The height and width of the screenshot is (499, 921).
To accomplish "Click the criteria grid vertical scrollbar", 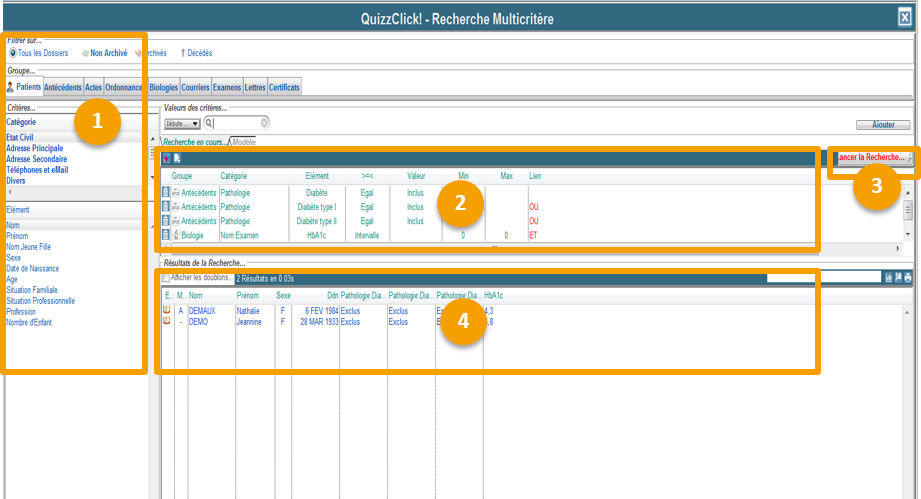I will 908,212.
